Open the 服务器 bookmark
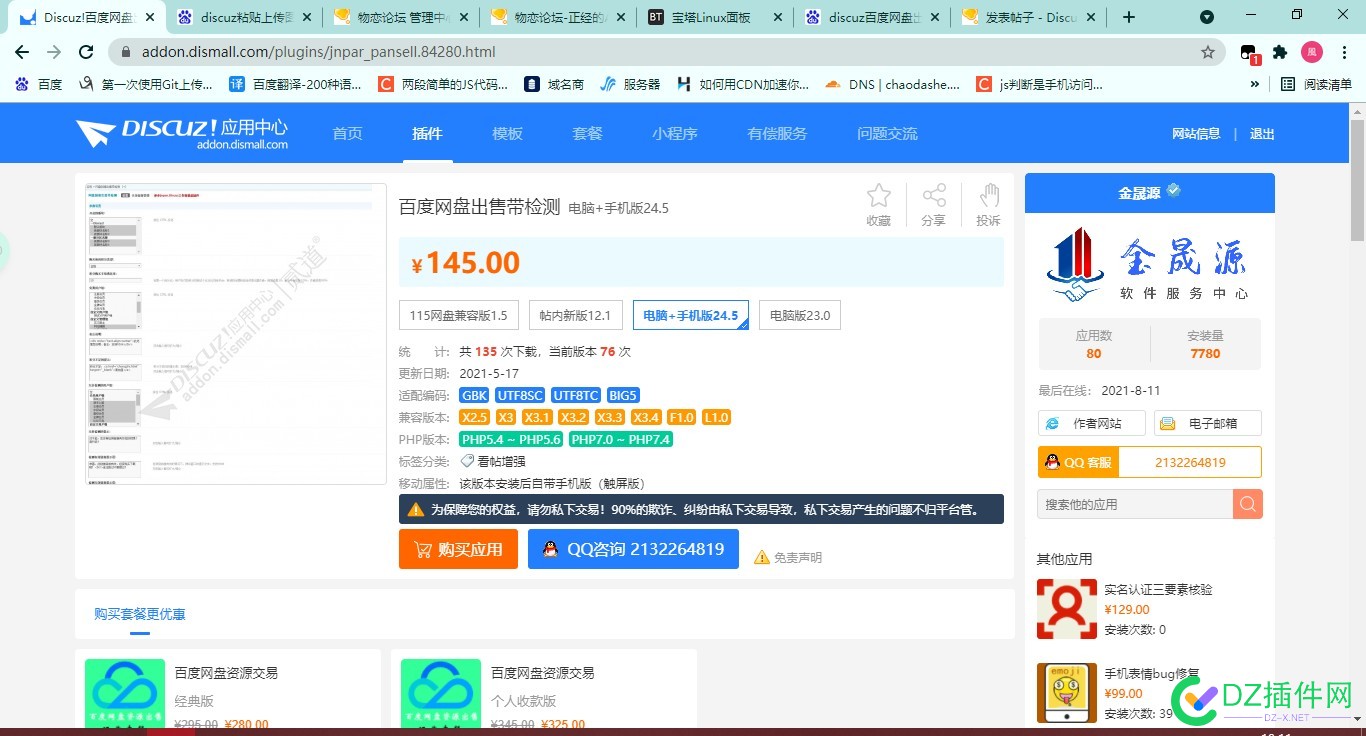This screenshot has height=736, width=1366. tap(630, 85)
